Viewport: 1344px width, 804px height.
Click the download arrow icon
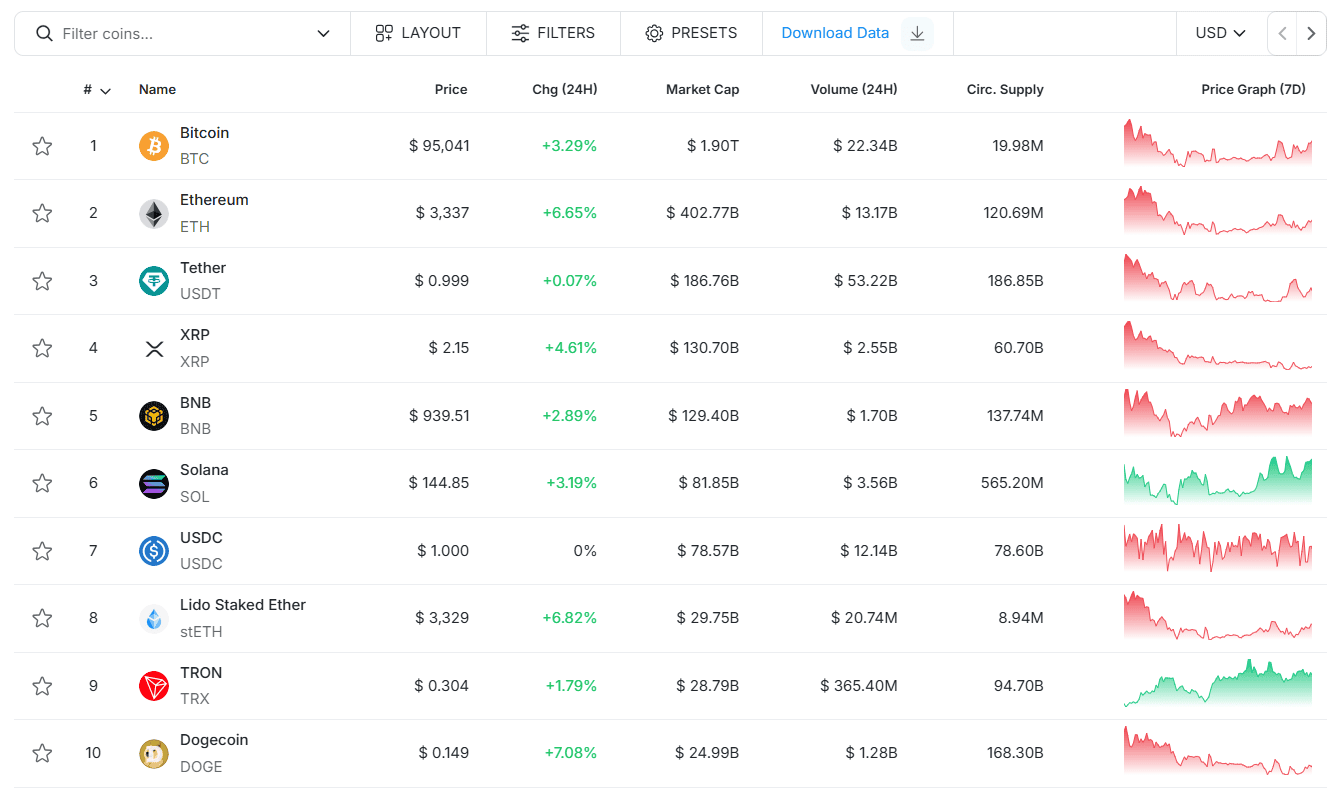(x=917, y=33)
